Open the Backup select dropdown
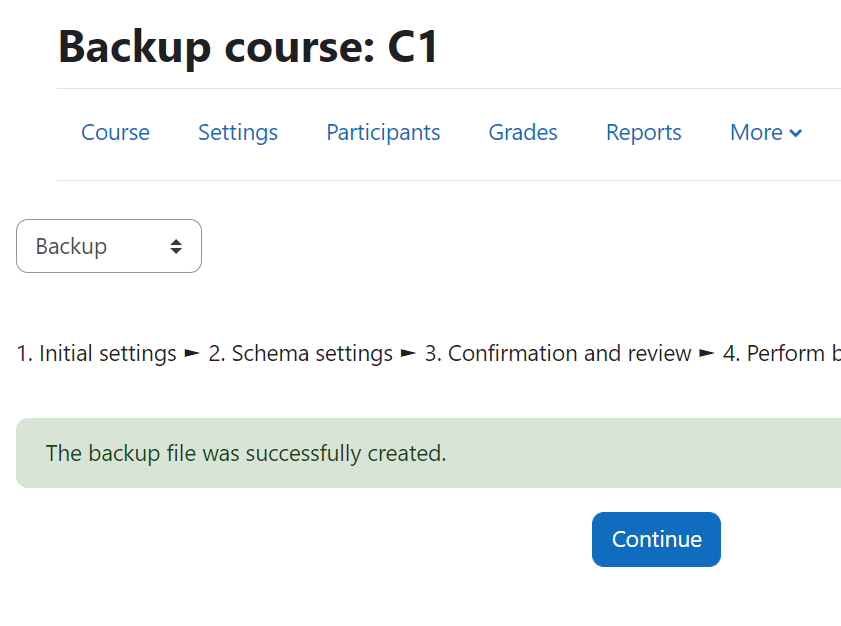This screenshot has height=626, width=841. (x=109, y=246)
